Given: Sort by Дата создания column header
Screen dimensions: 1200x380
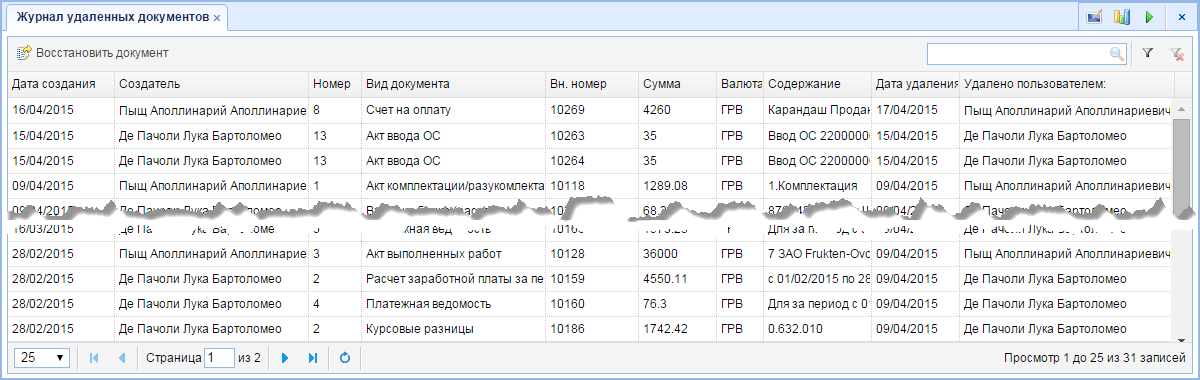Looking at the screenshot, I should coord(61,84).
